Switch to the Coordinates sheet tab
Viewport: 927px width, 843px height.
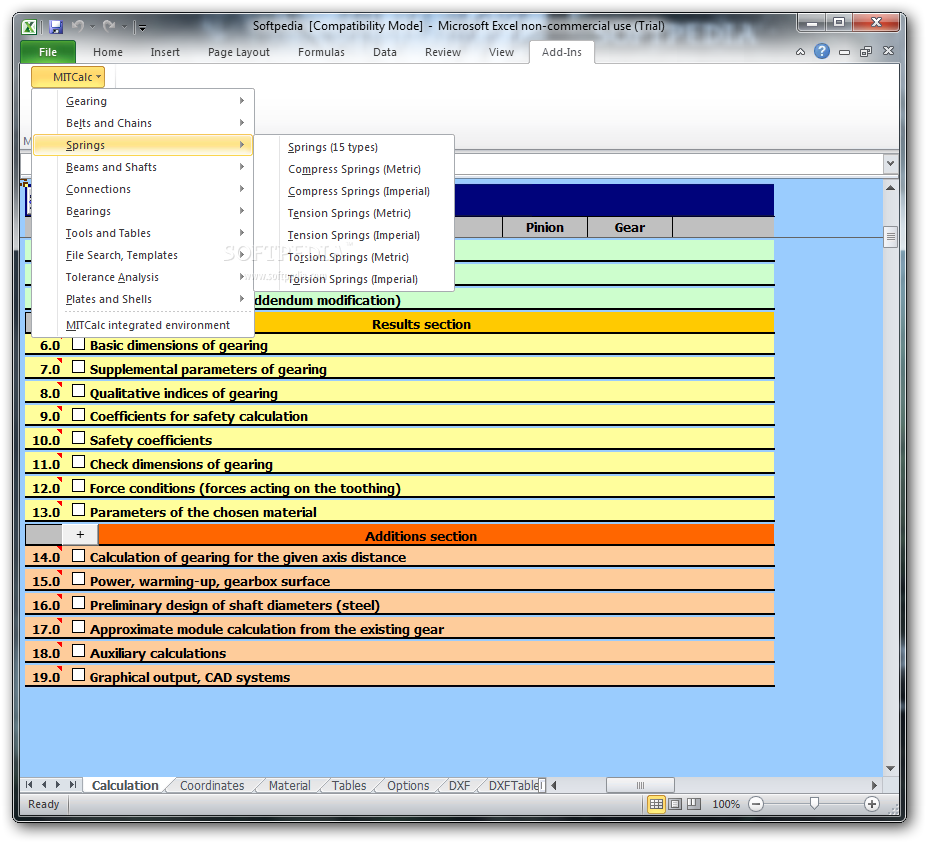pos(212,786)
